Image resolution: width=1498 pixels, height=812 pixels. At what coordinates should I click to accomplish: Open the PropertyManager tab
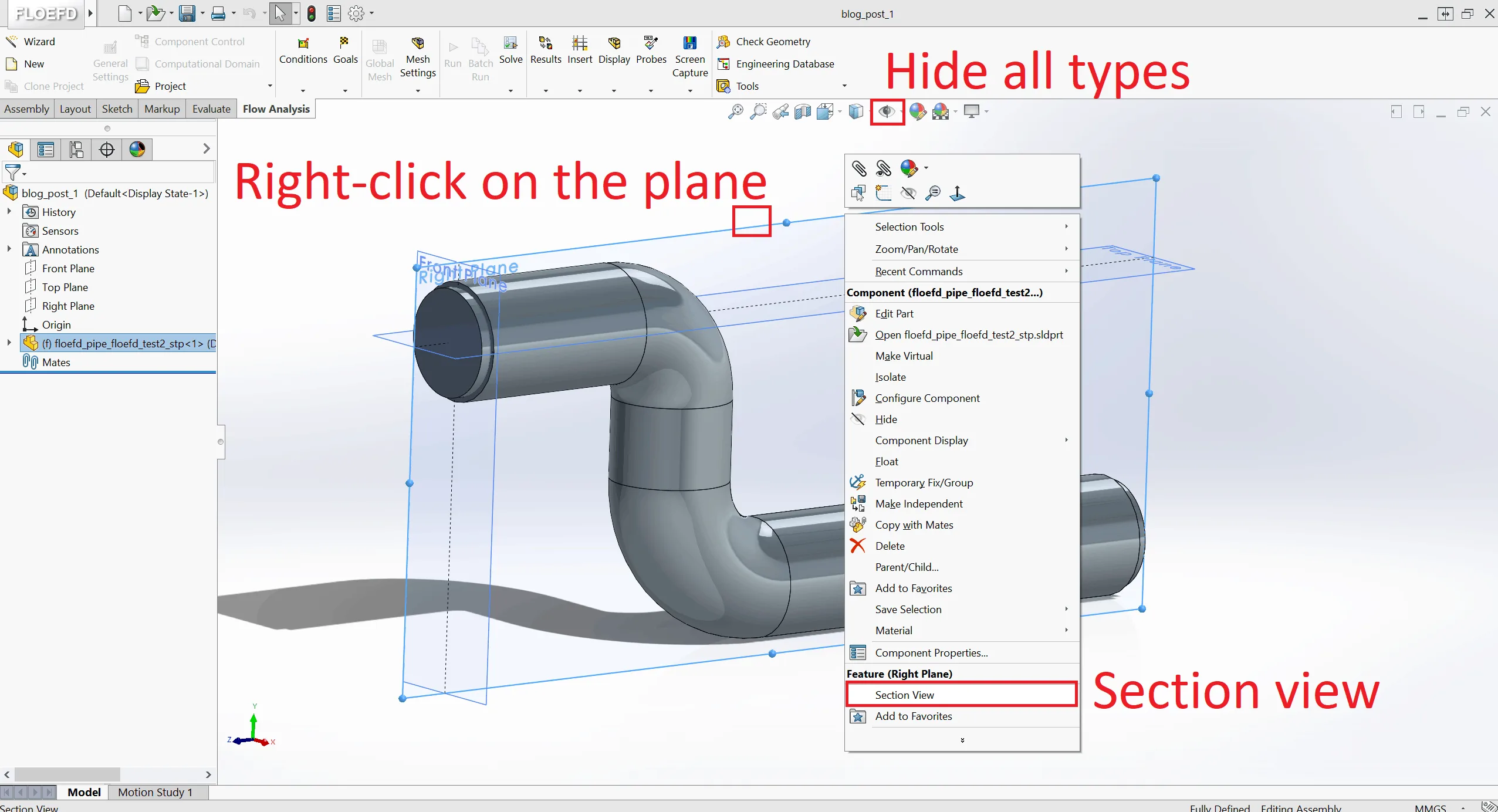46,150
